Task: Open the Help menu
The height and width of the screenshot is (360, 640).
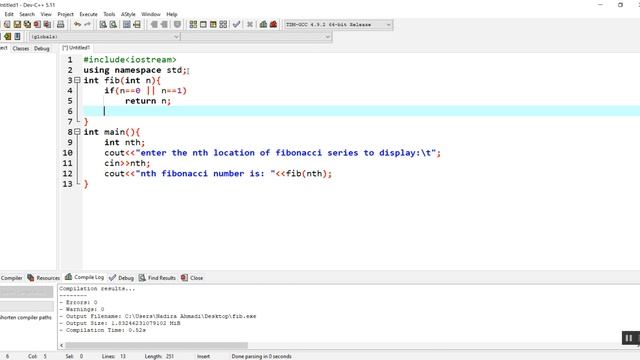Action: pyautogui.click(x=172, y=14)
